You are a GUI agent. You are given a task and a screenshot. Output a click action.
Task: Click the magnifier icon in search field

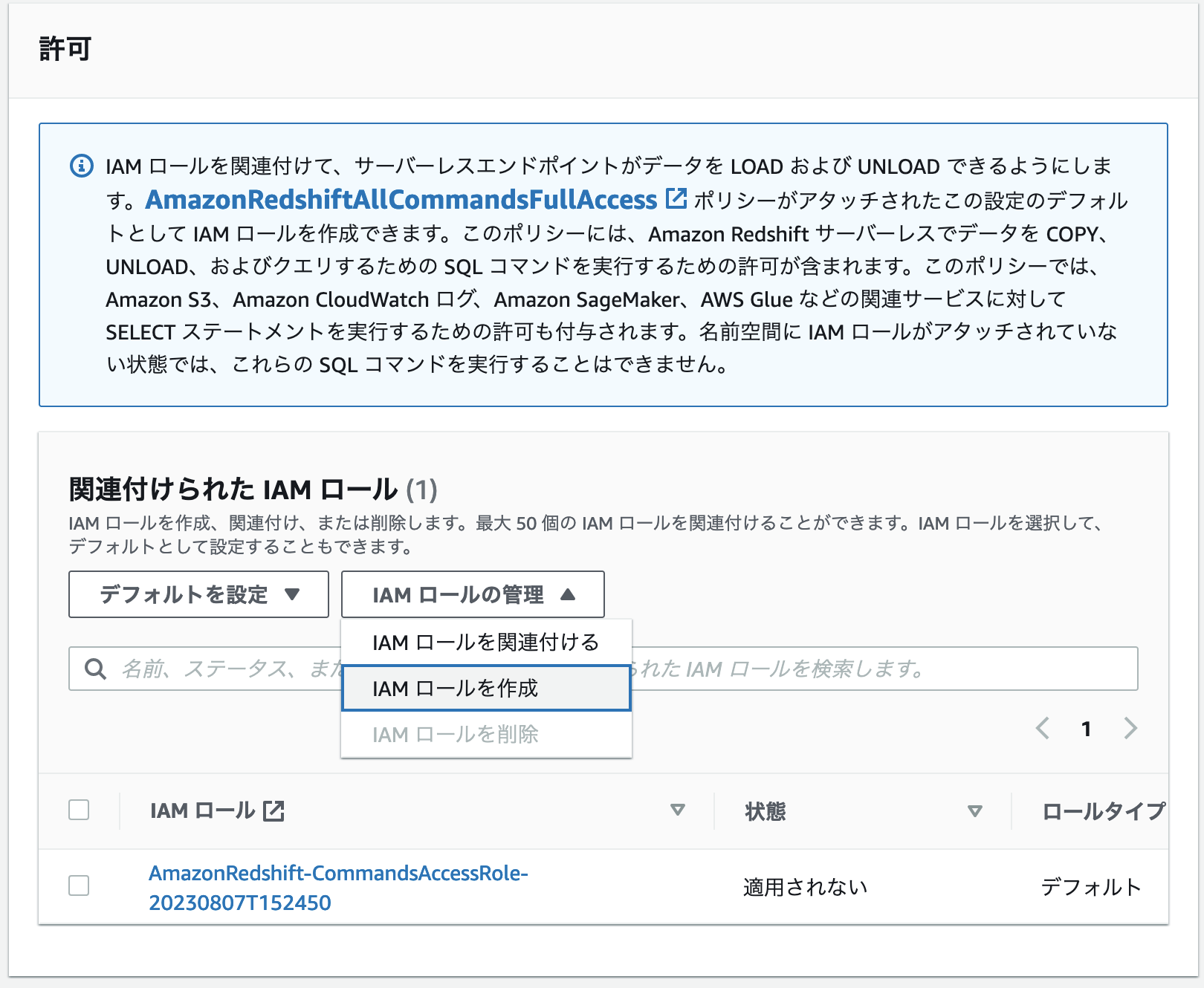pos(95,669)
